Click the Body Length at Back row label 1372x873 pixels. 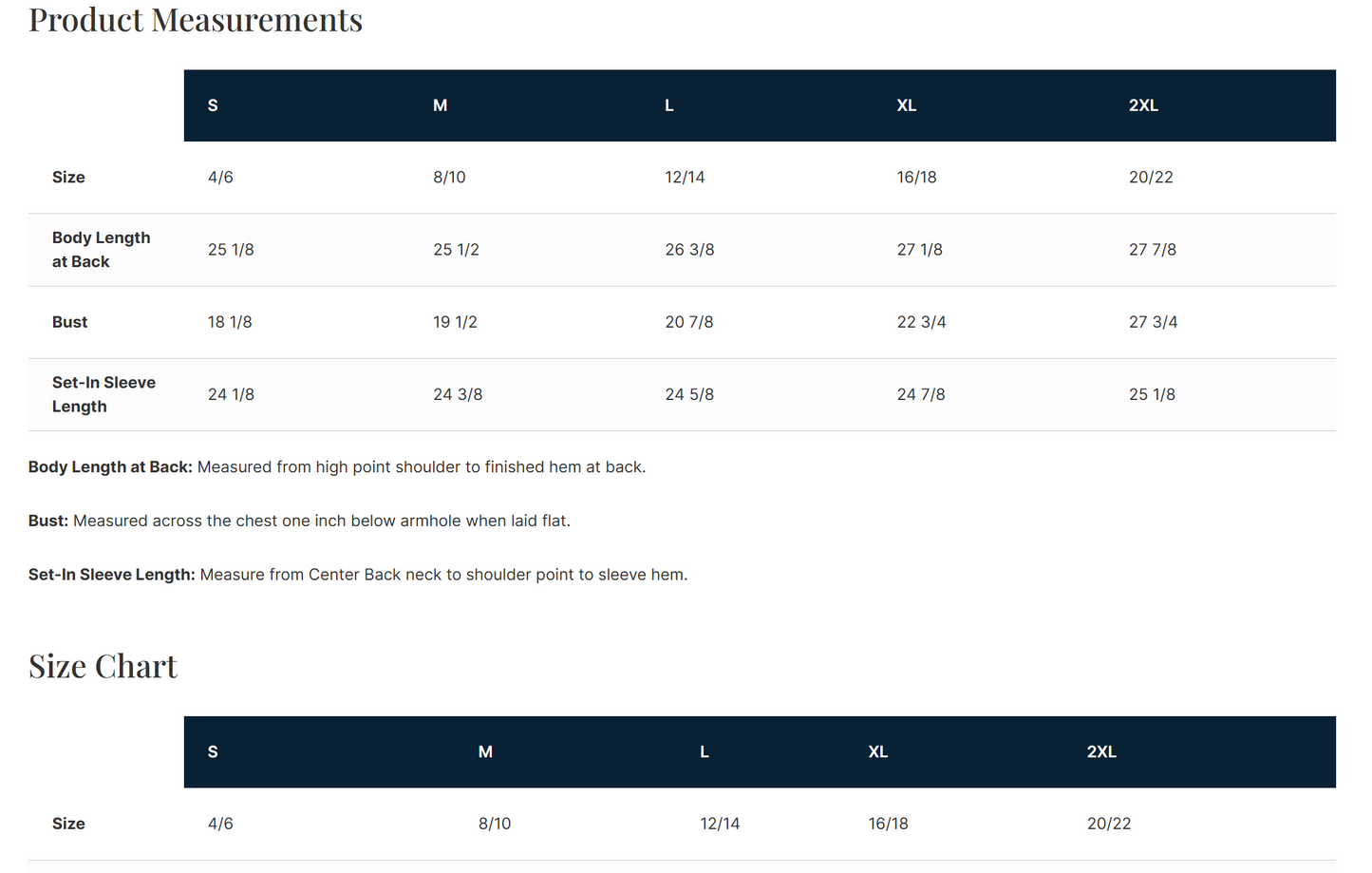click(101, 250)
